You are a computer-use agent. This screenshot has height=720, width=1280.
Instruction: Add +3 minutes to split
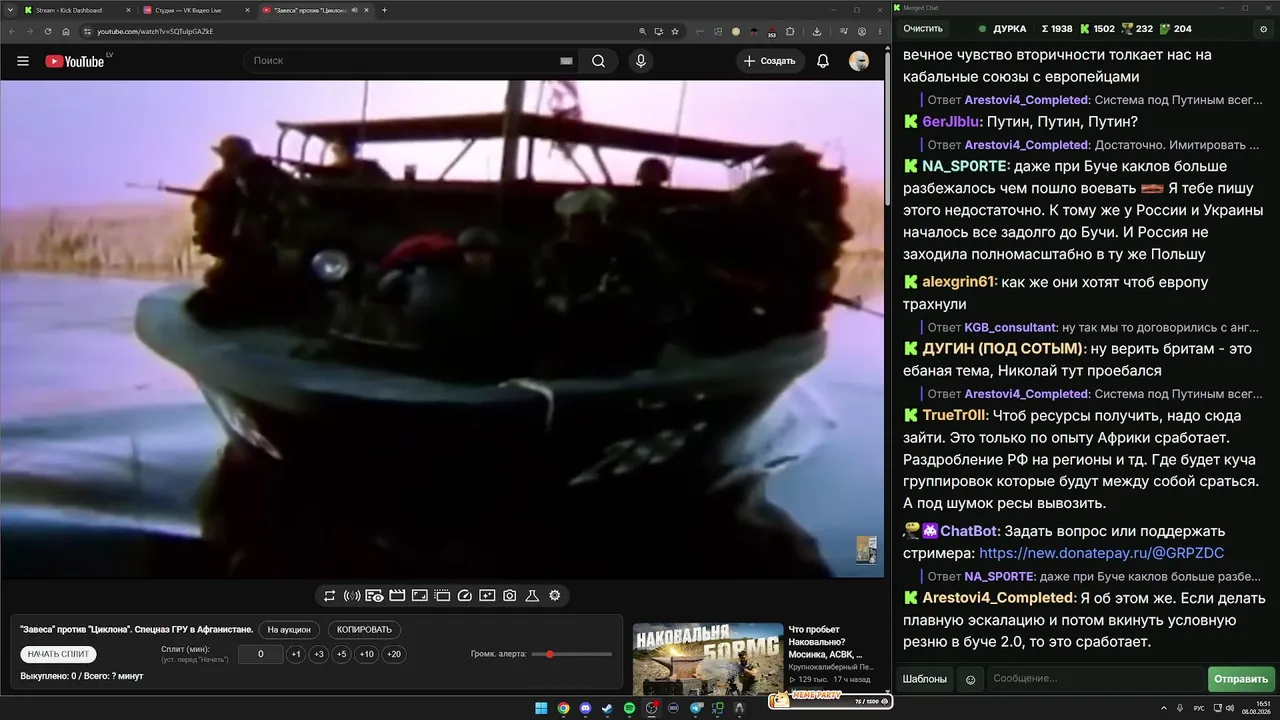pyautogui.click(x=319, y=654)
